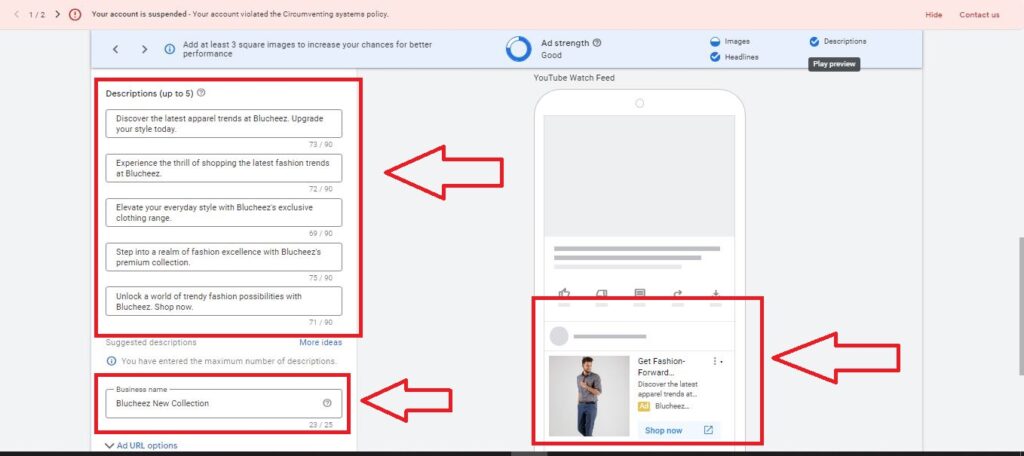Show next ad strength suggestion
Image resolution: width=1024 pixels, height=456 pixels.
144,49
